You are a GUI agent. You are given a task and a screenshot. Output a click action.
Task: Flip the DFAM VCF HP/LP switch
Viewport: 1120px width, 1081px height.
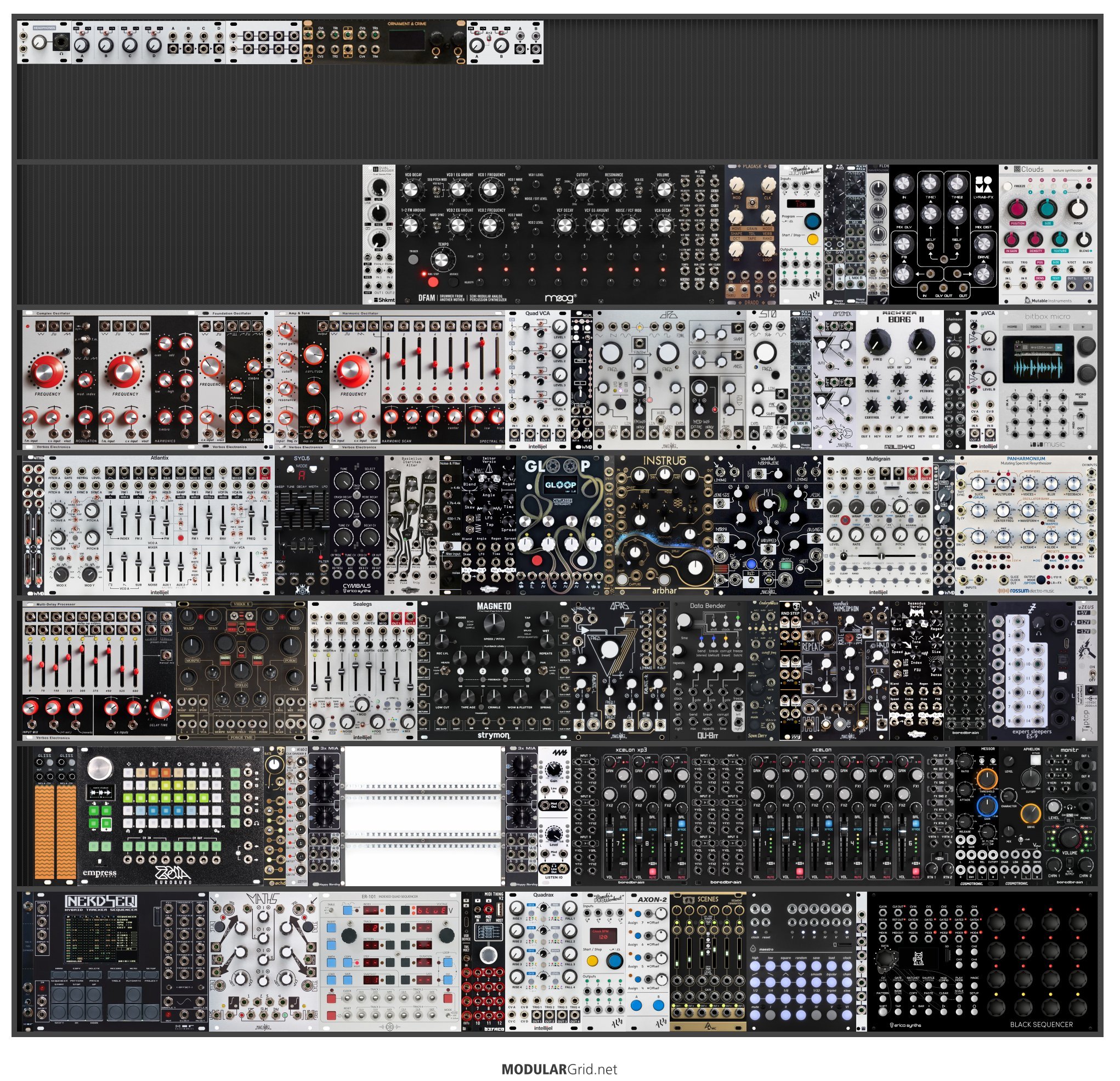(559, 189)
